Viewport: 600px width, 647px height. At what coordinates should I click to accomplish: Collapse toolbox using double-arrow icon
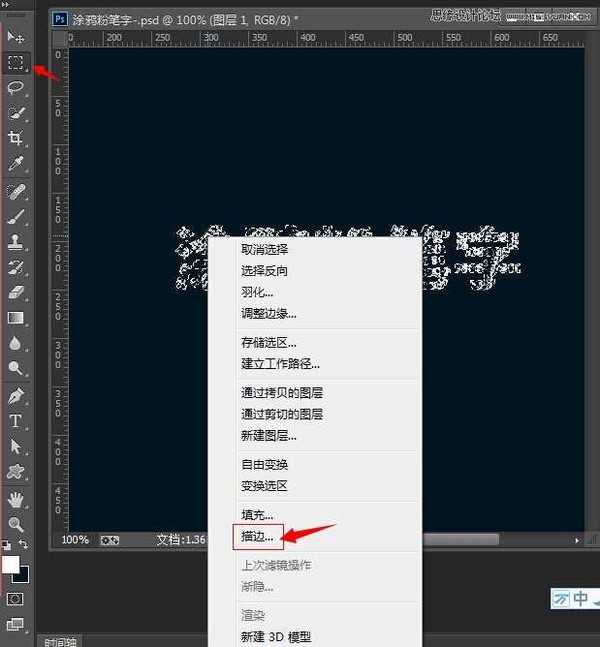[x=5, y=5]
